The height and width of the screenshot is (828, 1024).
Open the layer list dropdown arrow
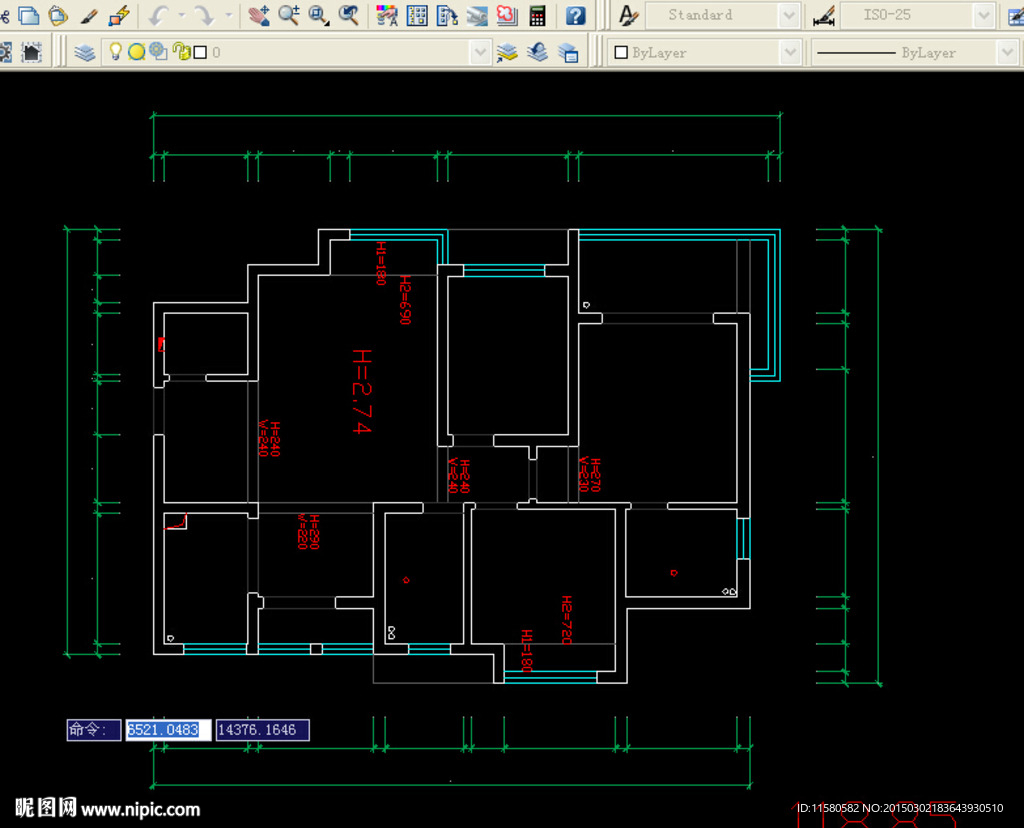(x=480, y=52)
